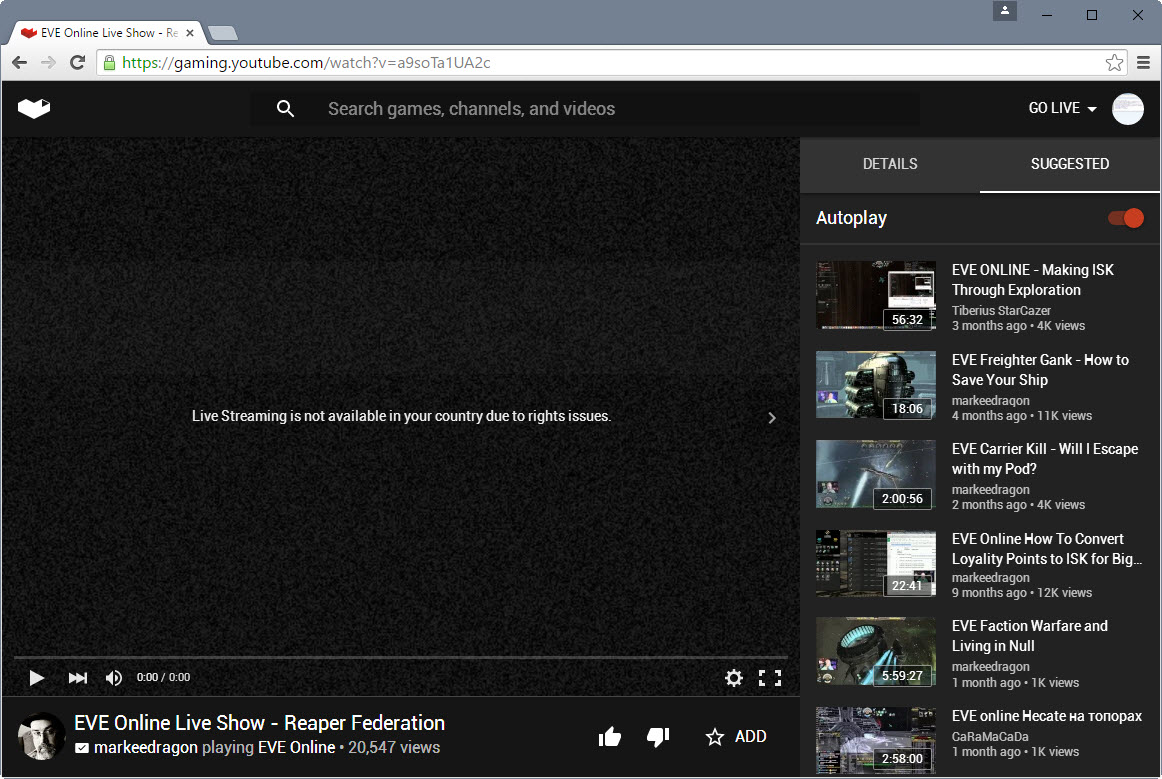Click the browser forward arrow
This screenshot has height=779, width=1162.
(48, 63)
